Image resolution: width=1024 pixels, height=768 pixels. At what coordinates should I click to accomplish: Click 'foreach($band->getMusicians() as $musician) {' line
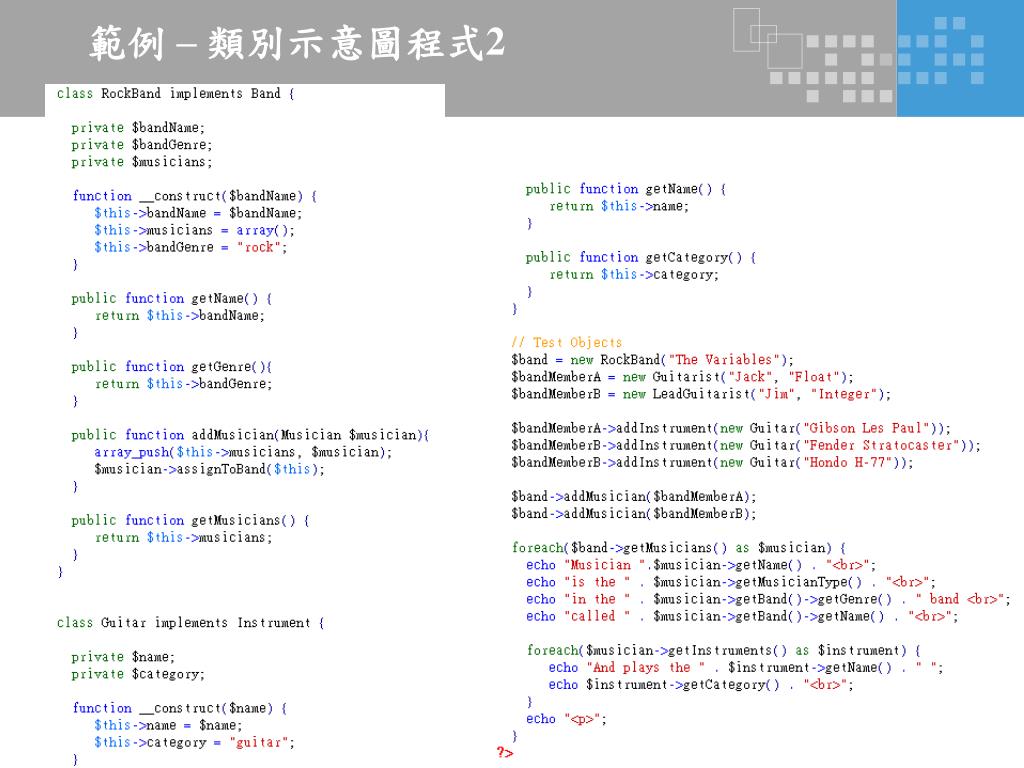click(679, 548)
